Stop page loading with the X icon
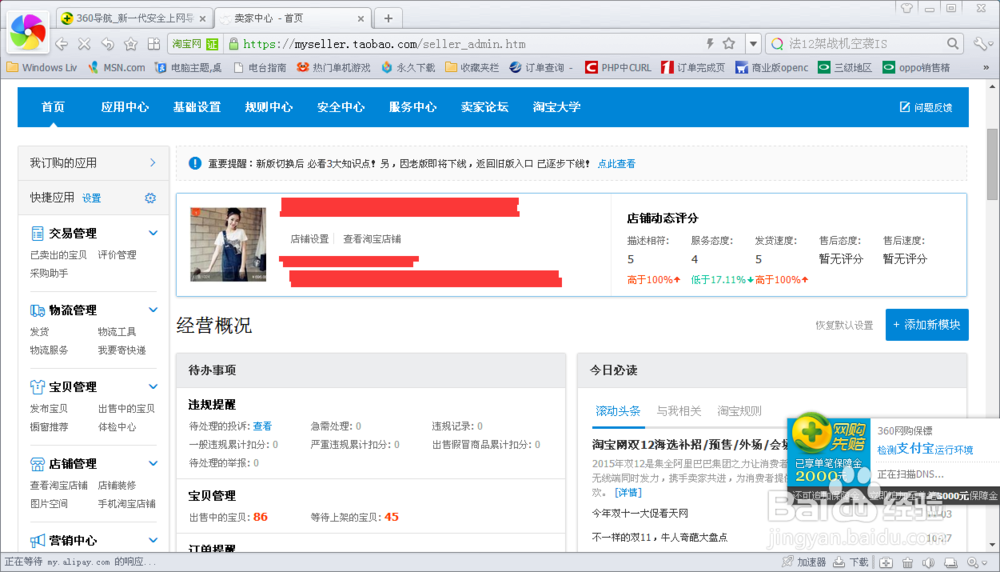The image size is (1000, 572). [x=84, y=44]
